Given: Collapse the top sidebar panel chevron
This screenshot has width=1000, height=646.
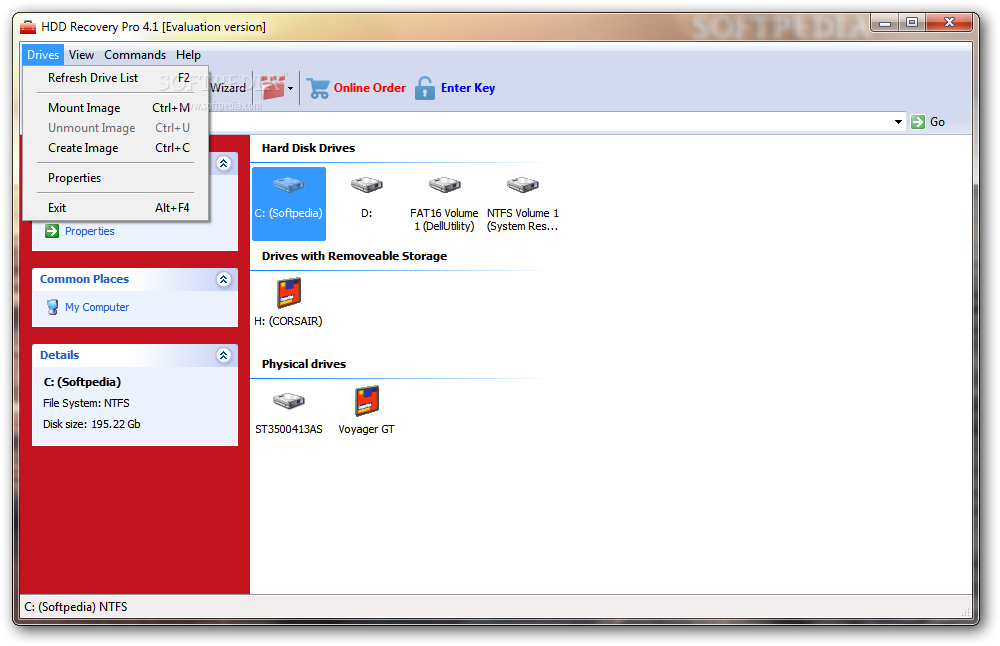Looking at the screenshot, I should [223, 163].
